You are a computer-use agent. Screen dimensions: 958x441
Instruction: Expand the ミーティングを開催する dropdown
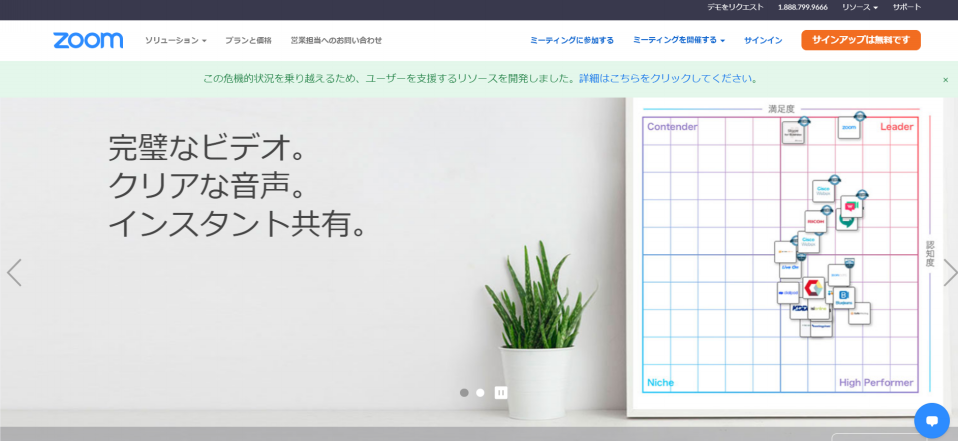[x=679, y=40]
